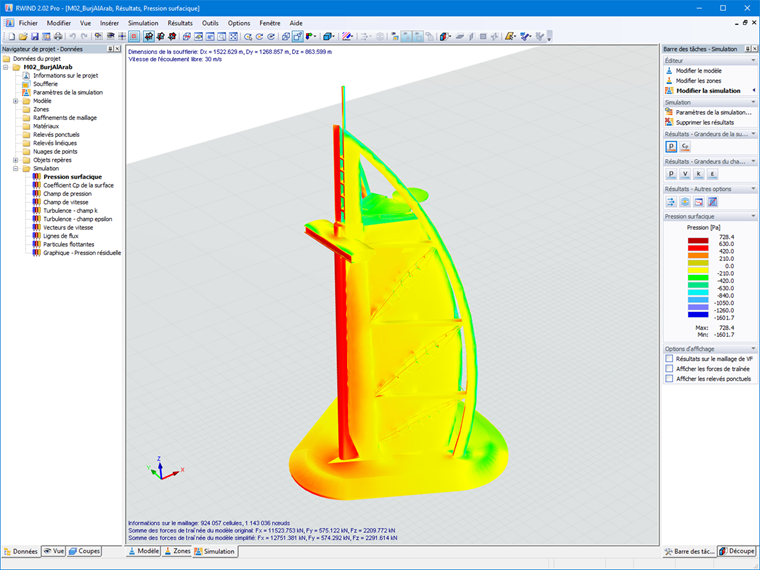Click the New file toolbar icon

coord(12,36)
